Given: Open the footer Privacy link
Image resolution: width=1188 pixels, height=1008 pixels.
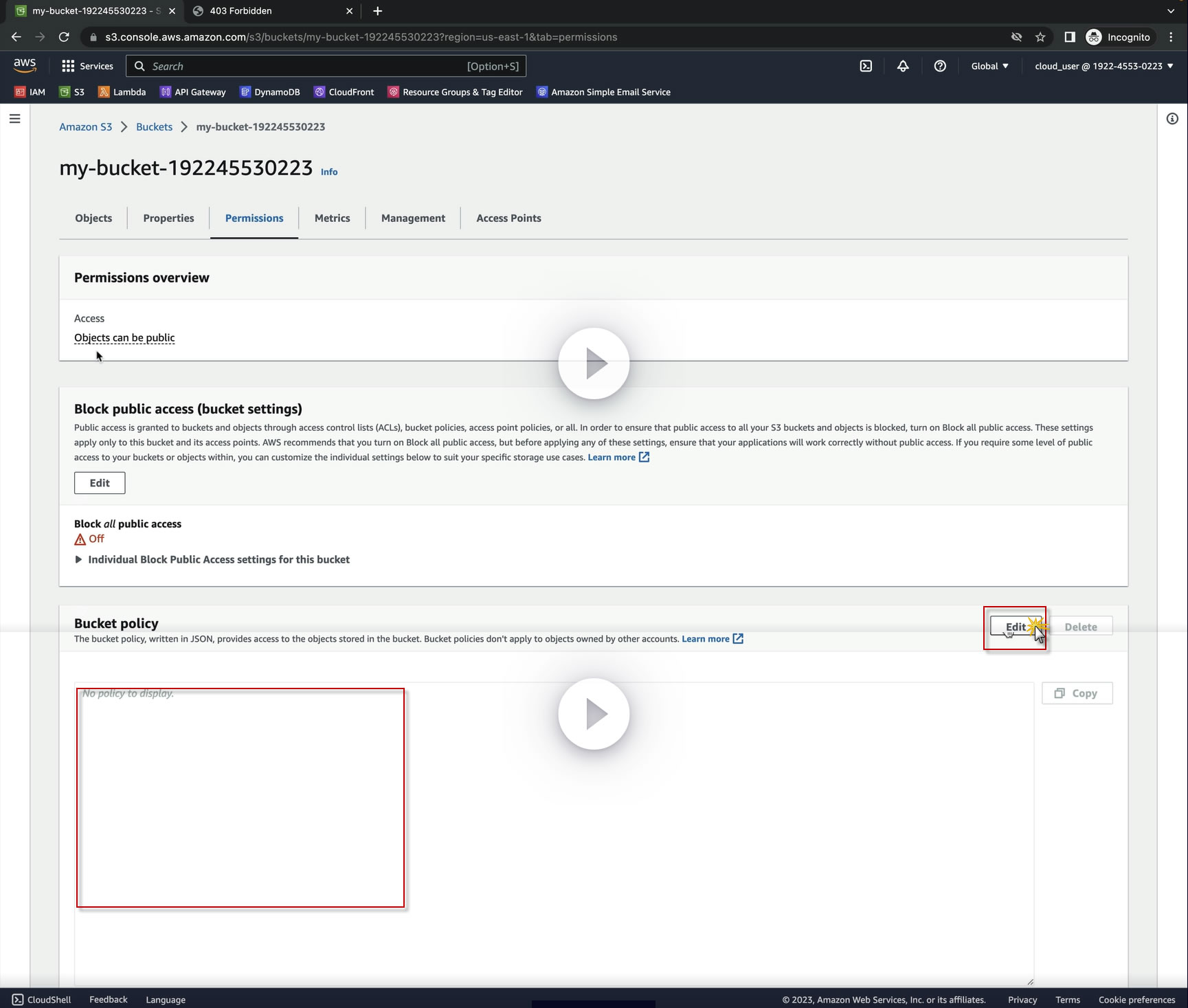Looking at the screenshot, I should coord(1022,1000).
